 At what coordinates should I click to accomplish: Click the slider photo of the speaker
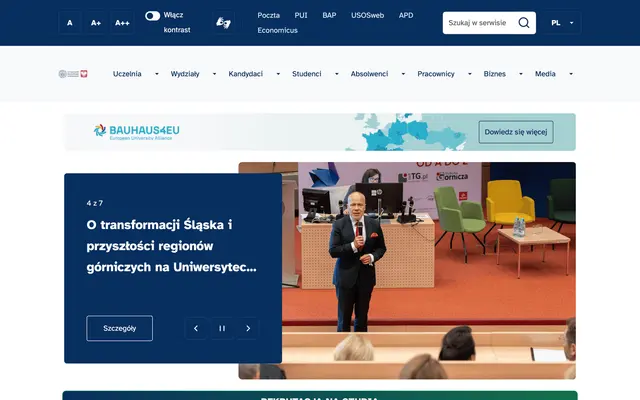(x=429, y=270)
